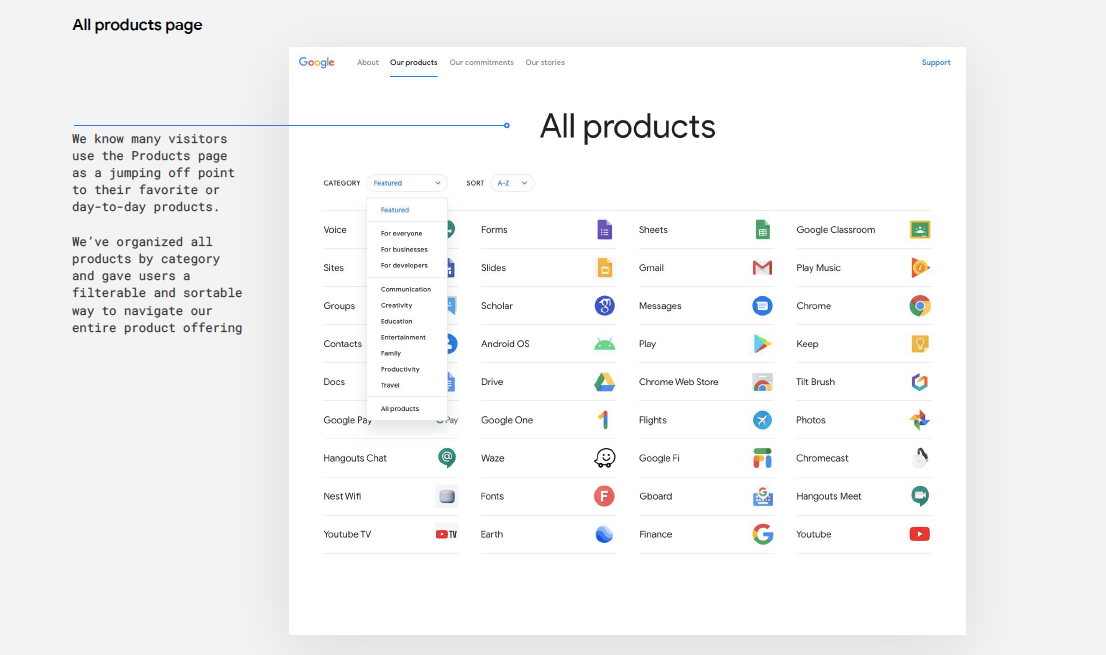
Task: Click the Finance G icon
Action: 762,534
